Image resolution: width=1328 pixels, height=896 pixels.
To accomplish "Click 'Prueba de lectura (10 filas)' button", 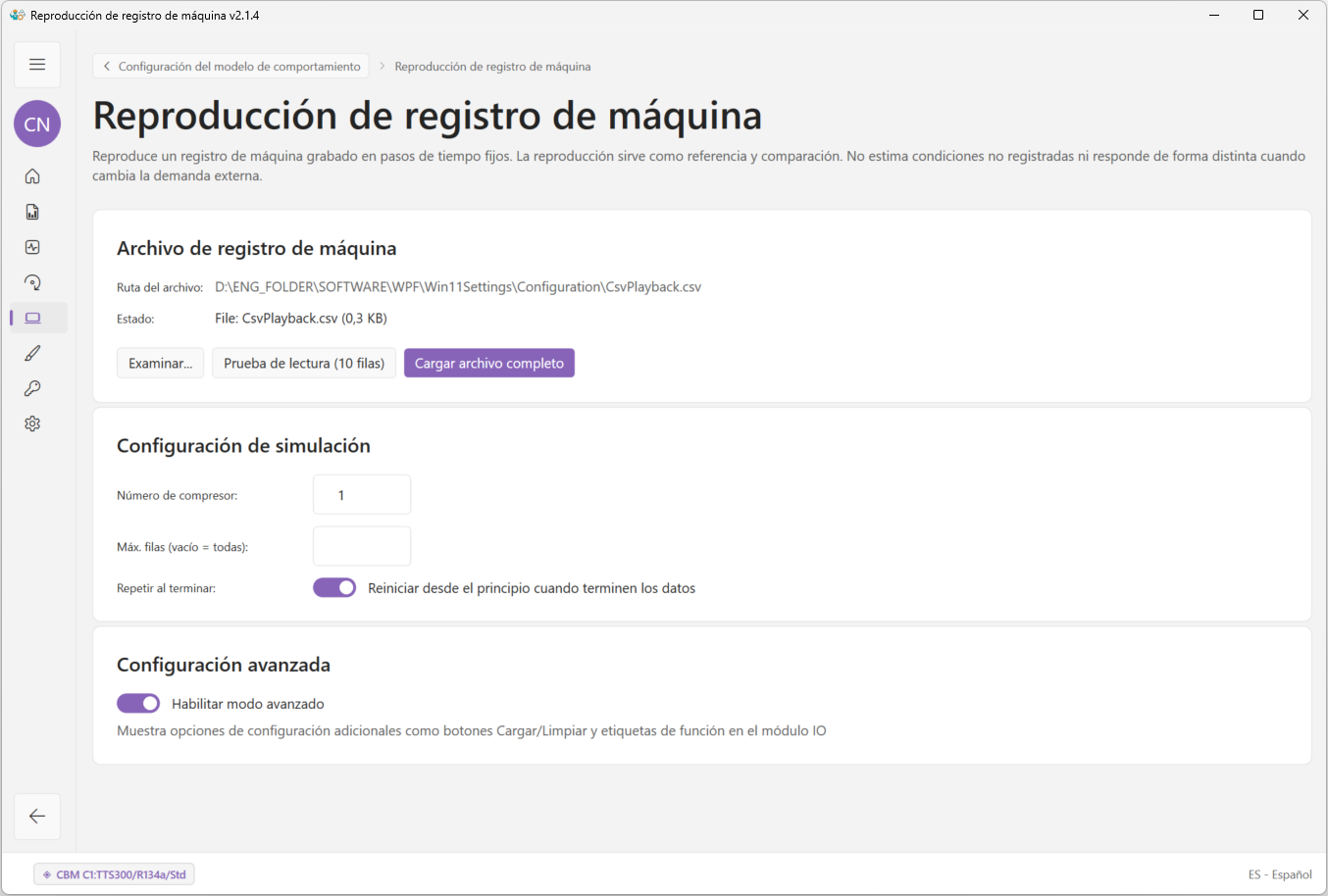I will click(304, 363).
